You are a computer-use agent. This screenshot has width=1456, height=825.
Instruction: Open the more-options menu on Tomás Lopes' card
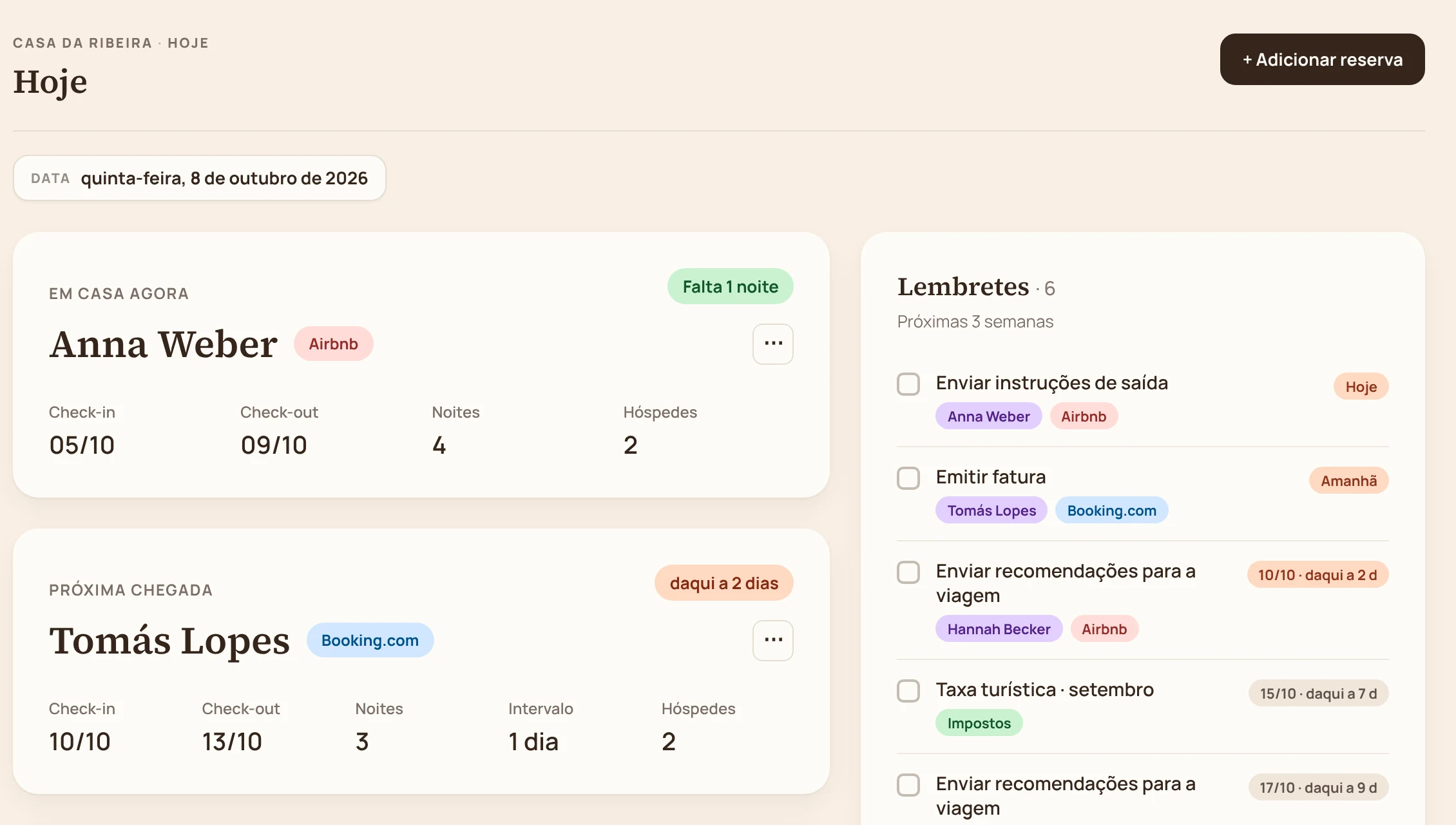[x=772, y=640]
